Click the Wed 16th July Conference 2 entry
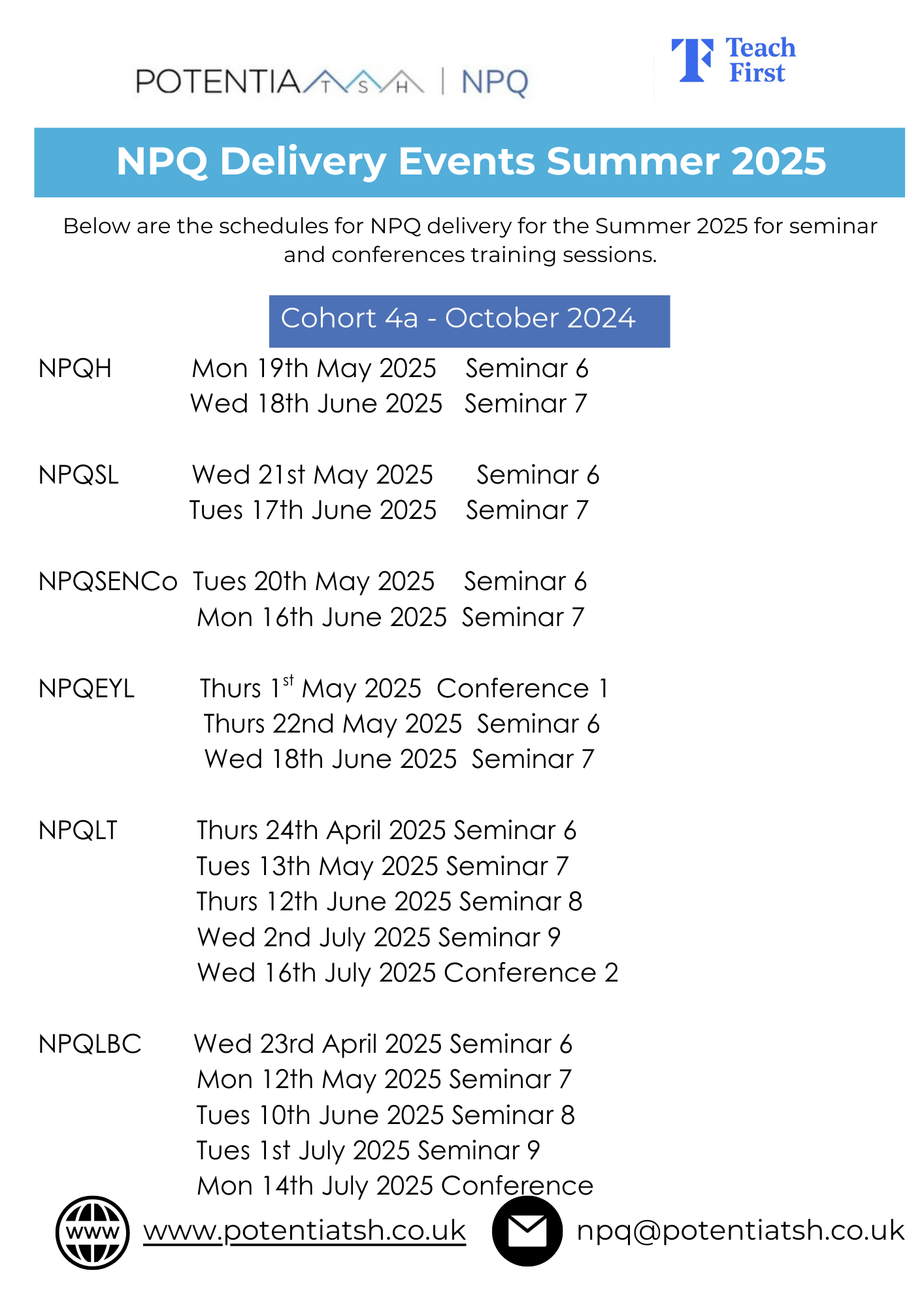 pos(407,973)
